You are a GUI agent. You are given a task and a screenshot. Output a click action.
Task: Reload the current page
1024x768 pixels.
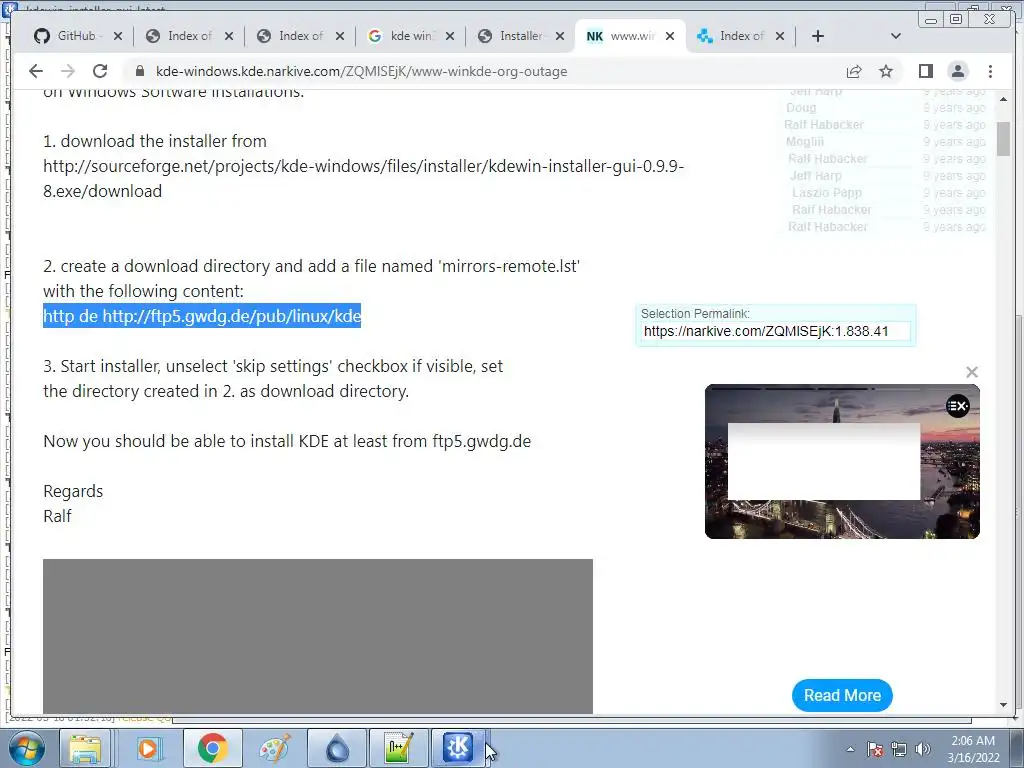coord(99,71)
